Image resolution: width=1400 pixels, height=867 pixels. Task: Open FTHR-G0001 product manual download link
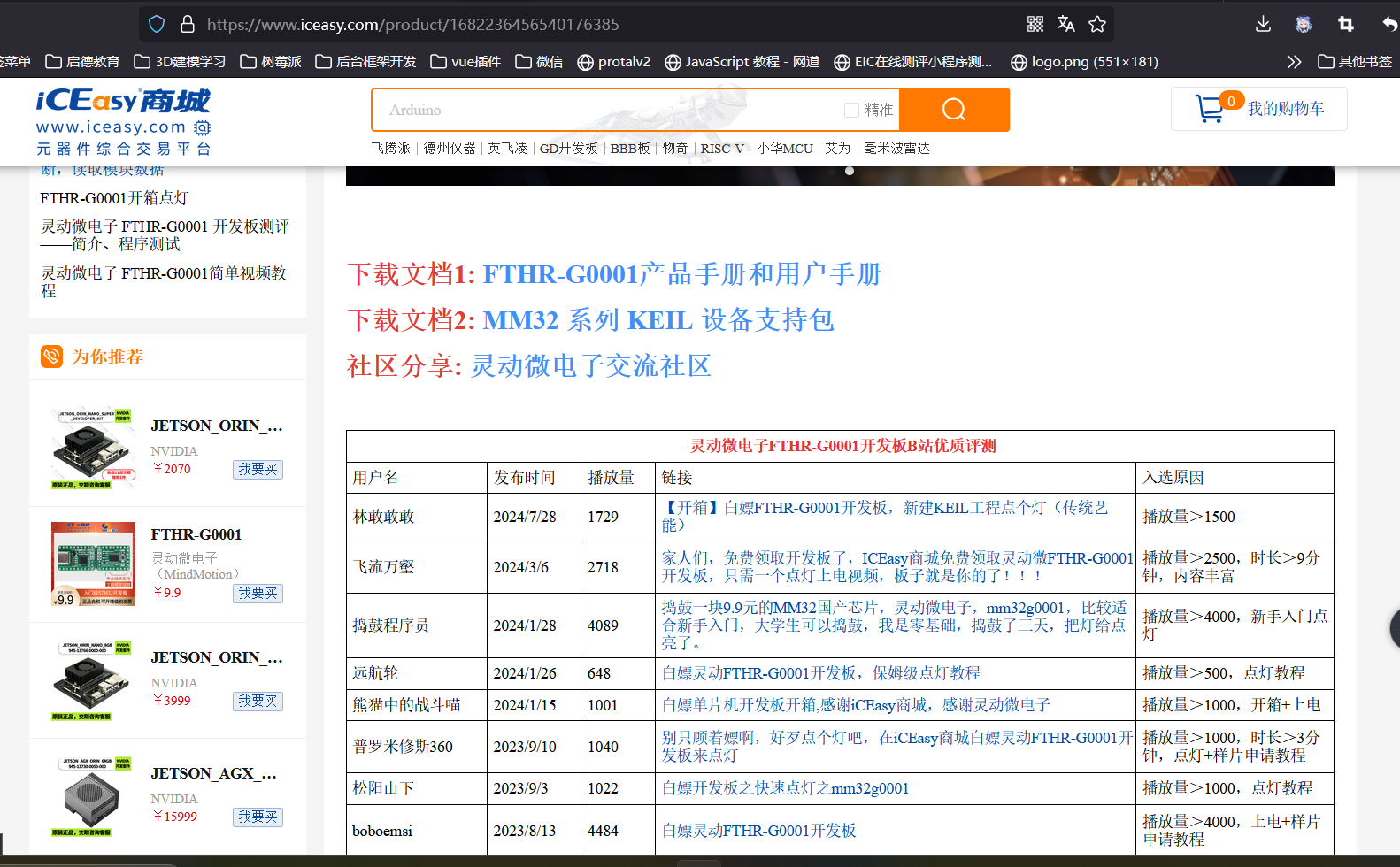[x=681, y=274]
